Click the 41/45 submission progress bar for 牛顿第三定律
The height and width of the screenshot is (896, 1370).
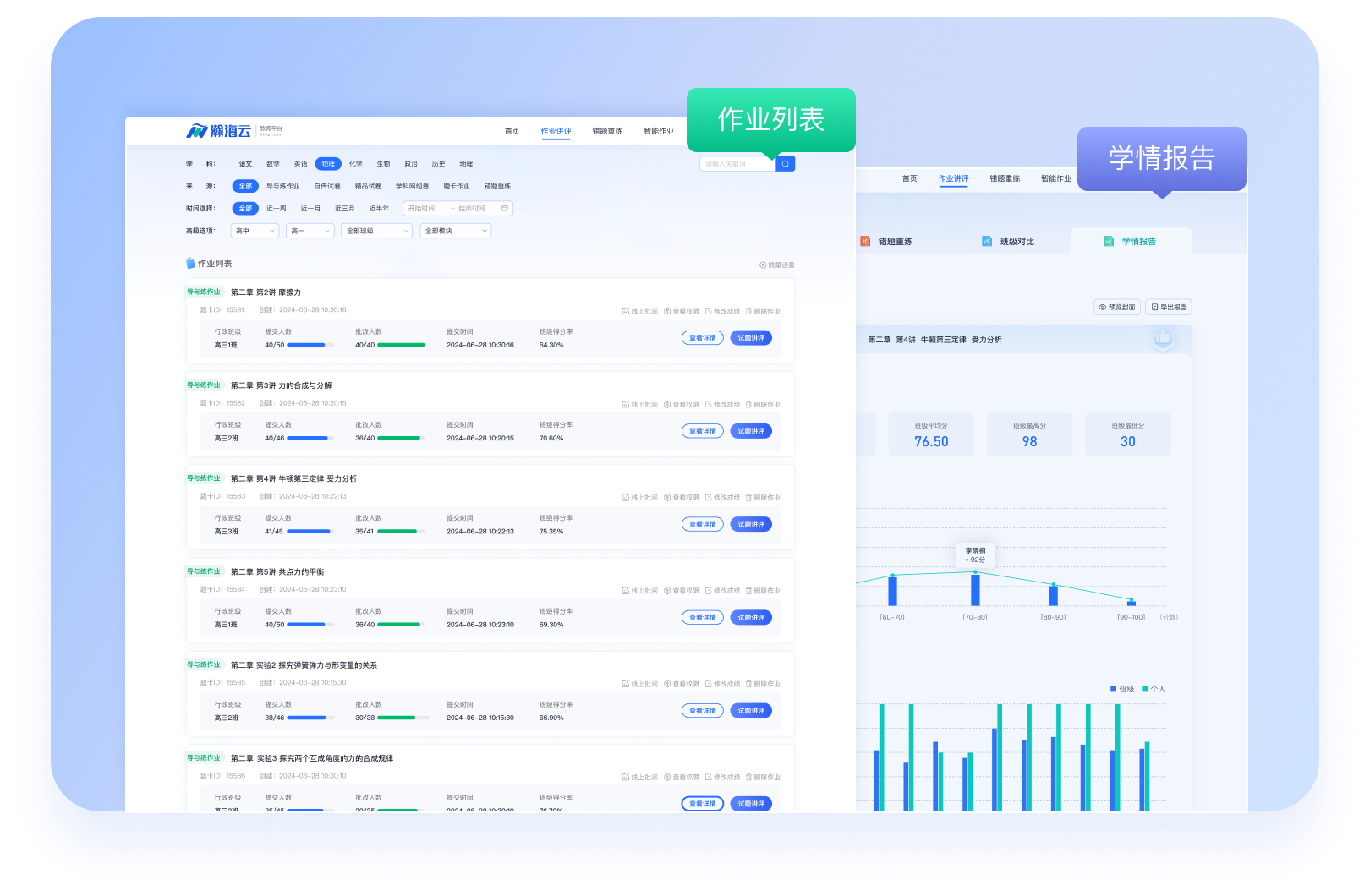310,532
